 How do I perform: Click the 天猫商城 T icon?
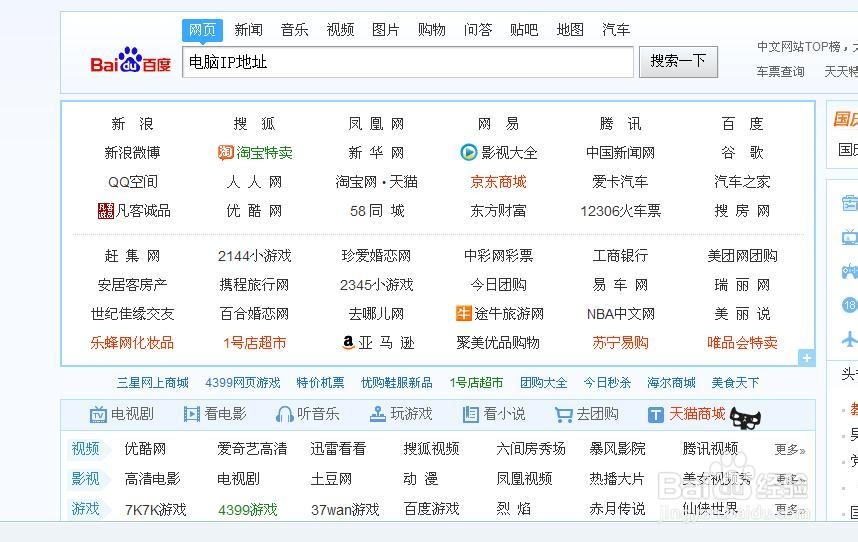pos(656,415)
